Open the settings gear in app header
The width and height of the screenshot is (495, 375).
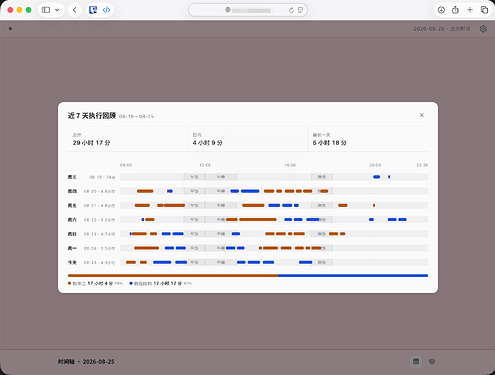[x=483, y=29]
